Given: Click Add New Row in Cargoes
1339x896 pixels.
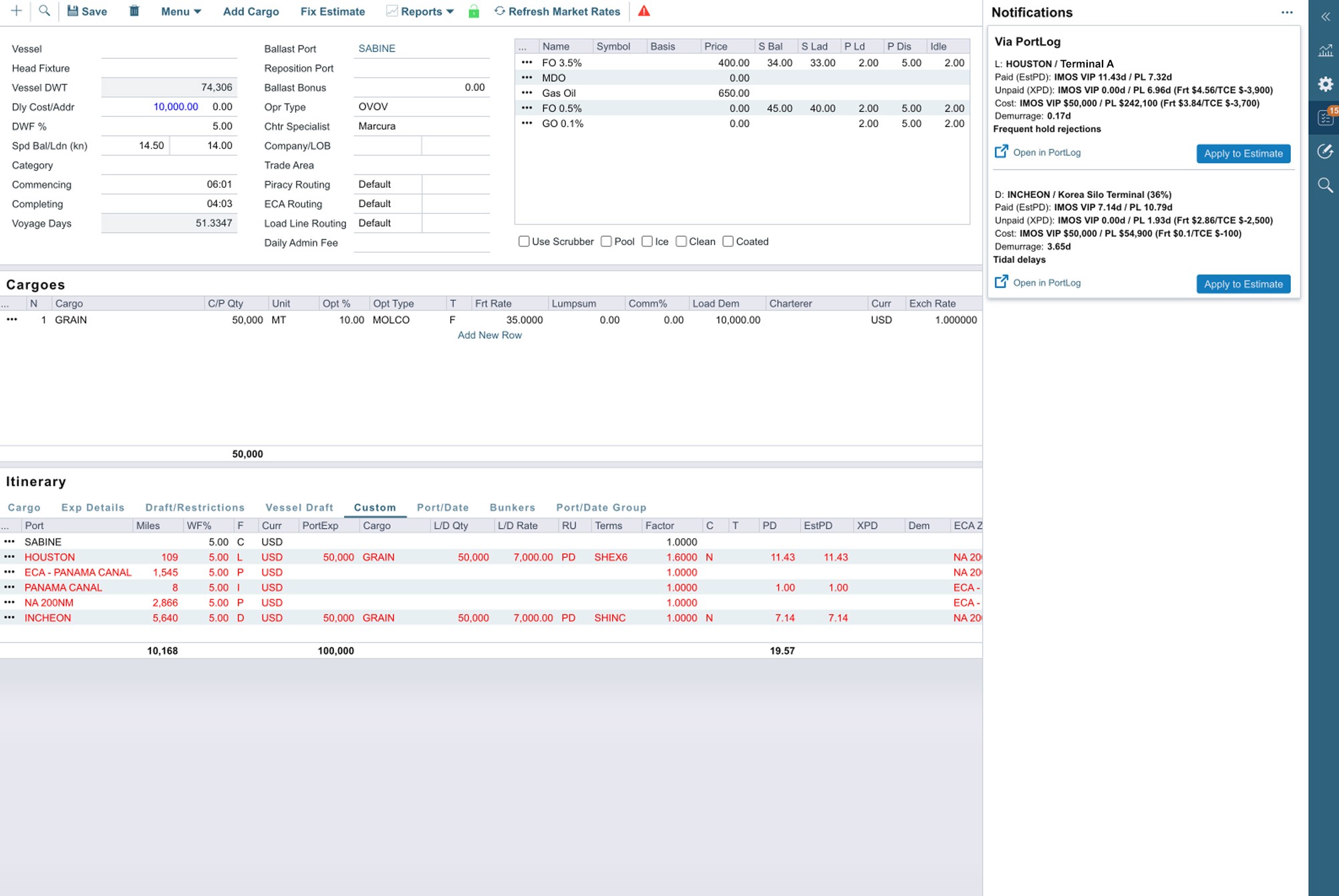Looking at the screenshot, I should pos(489,335).
